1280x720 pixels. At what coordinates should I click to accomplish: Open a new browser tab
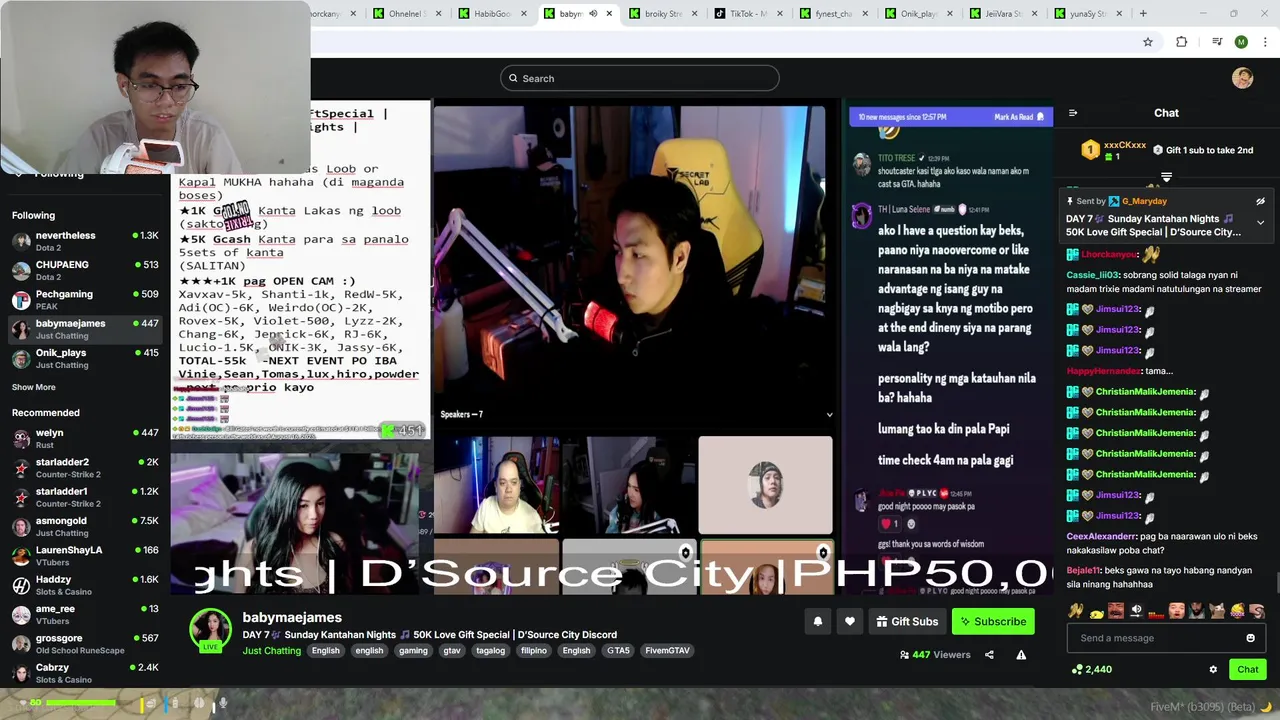[x=1143, y=14]
